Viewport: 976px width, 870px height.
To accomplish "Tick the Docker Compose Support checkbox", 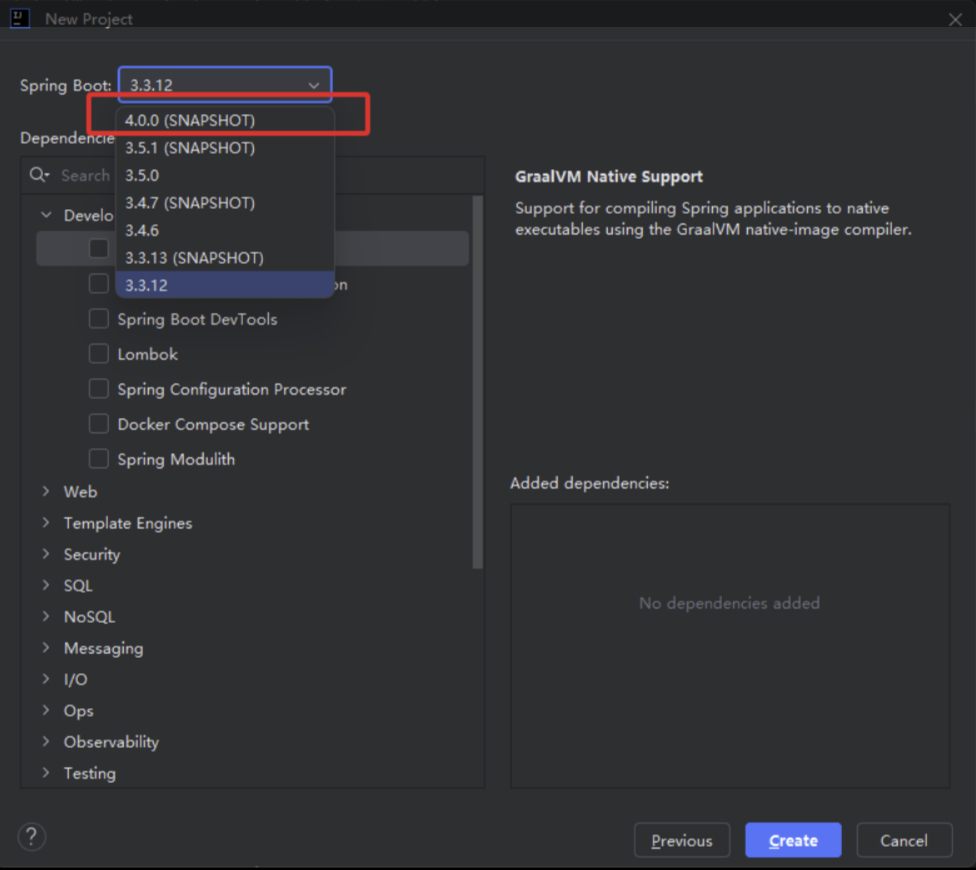I will [99, 424].
